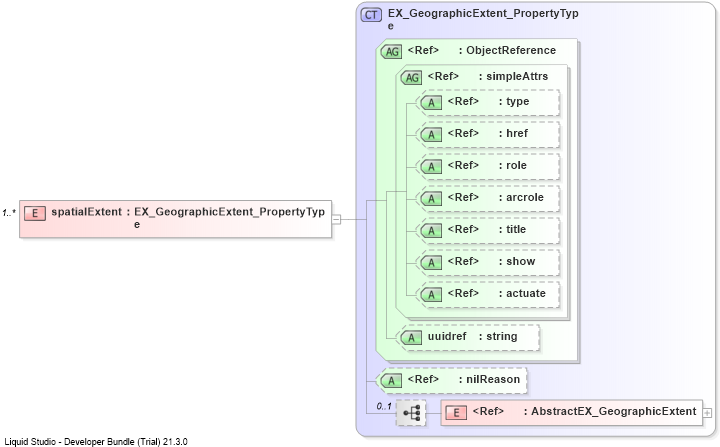Select ': simpleAttrs' attribute group label
Image resolution: width=720 pixels, height=447 pixels.
point(513,77)
